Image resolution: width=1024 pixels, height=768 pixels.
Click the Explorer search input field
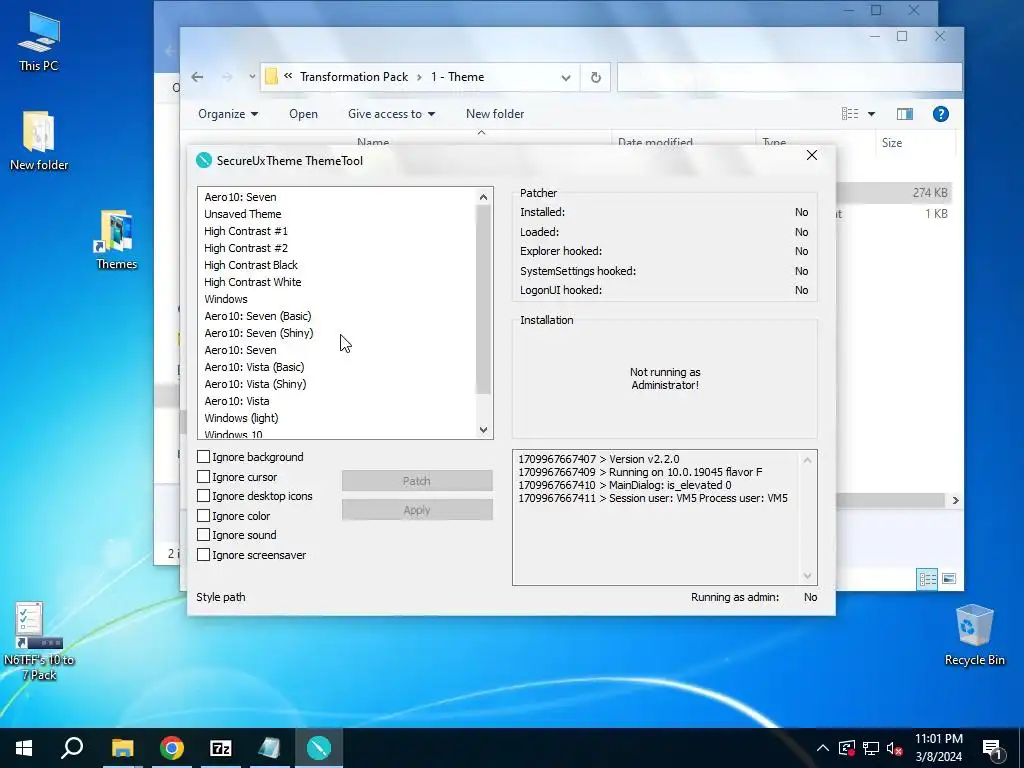789,77
